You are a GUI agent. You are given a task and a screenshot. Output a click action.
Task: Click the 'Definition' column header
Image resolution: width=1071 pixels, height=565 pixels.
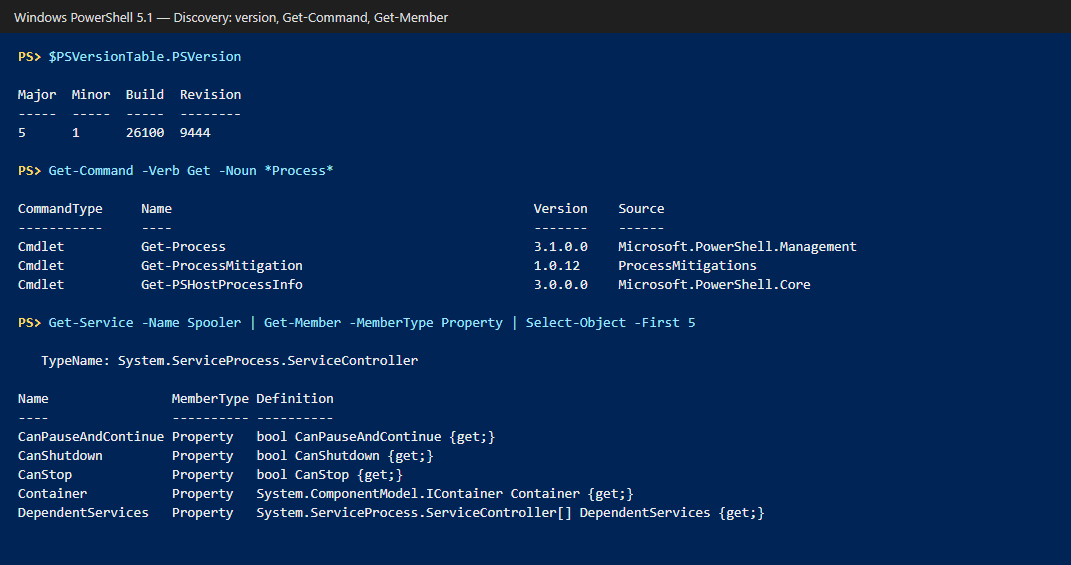[295, 398]
